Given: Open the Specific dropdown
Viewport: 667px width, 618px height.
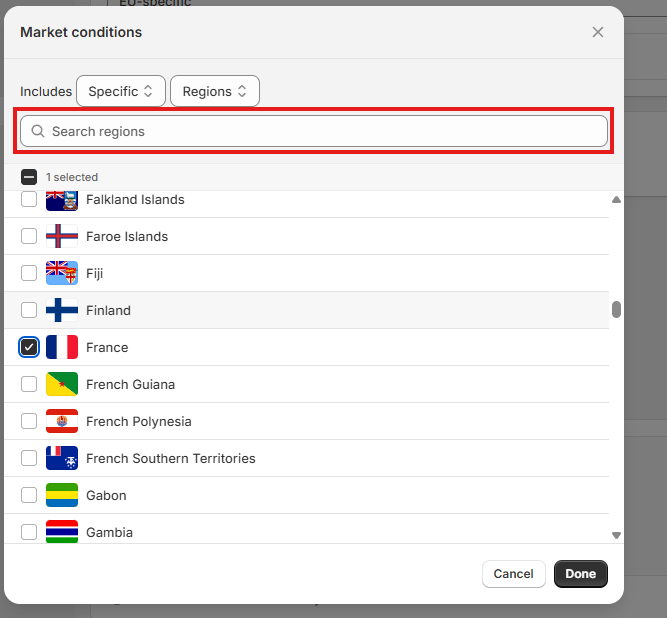Looking at the screenshot, I should coord(121,91).
